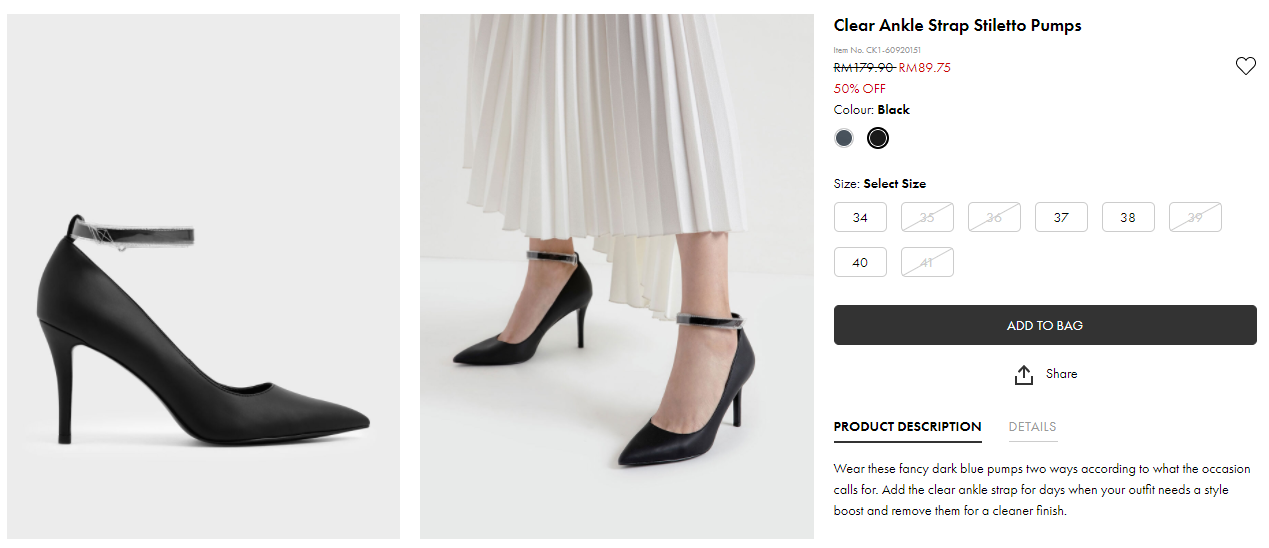The width and height of the screenshot is (1269, 548).
Task: Click the Share text link
Action: point(1061,374)
